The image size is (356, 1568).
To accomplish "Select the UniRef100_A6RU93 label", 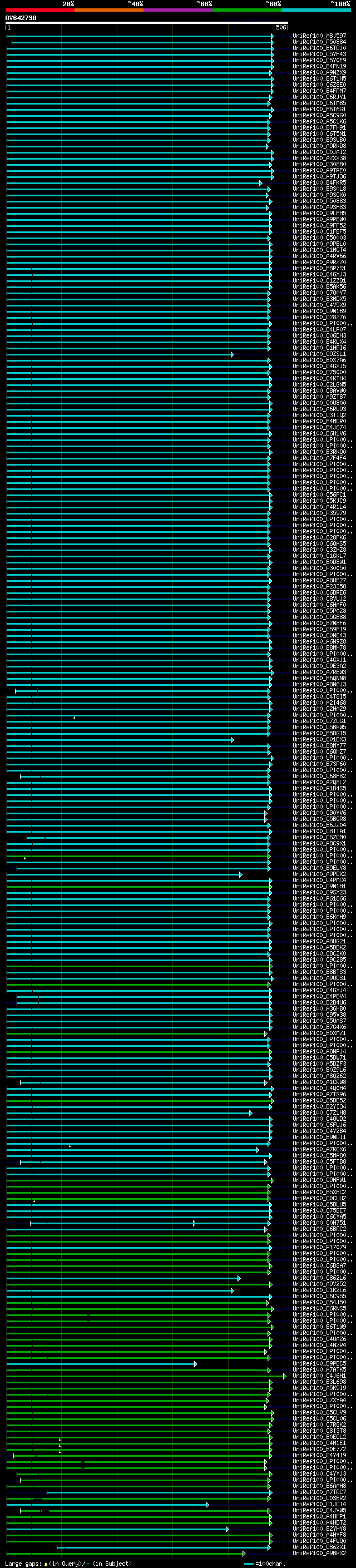I will click(319, 409).
